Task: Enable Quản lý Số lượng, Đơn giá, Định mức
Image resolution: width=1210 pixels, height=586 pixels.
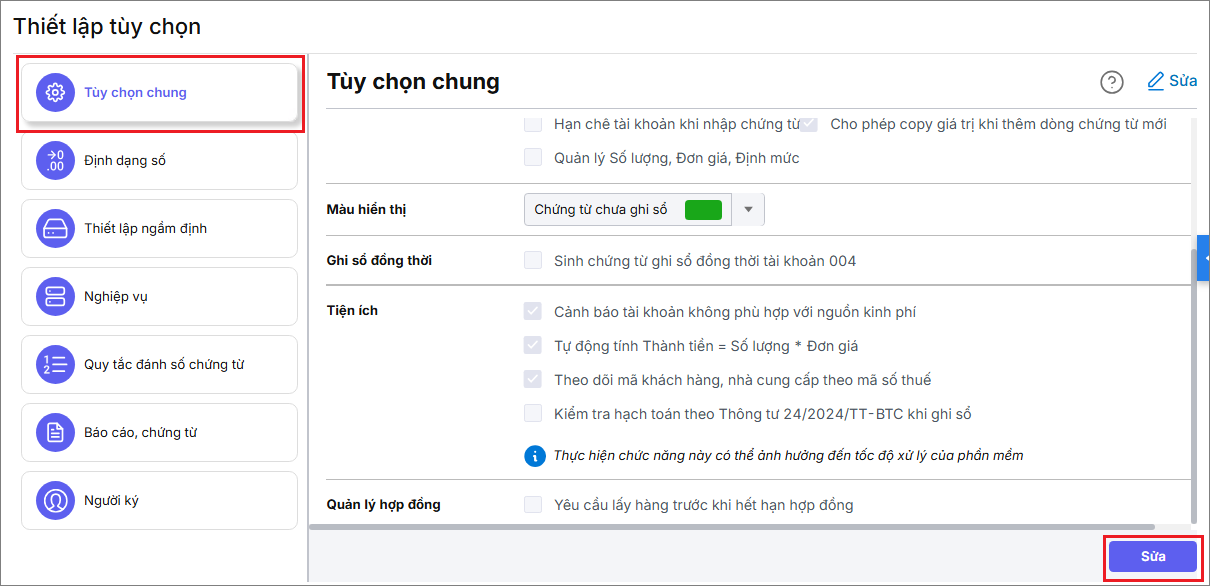Action: pos(533,157)
